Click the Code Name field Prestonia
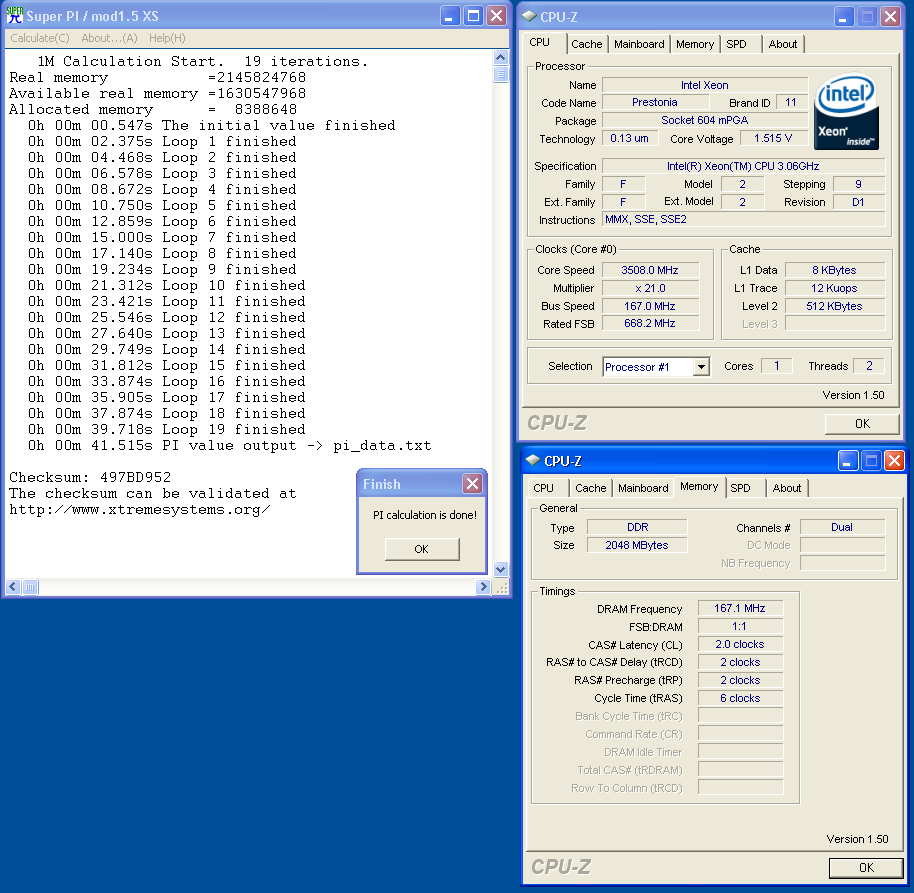Screen dimensions: 914x893 [655, 103]
